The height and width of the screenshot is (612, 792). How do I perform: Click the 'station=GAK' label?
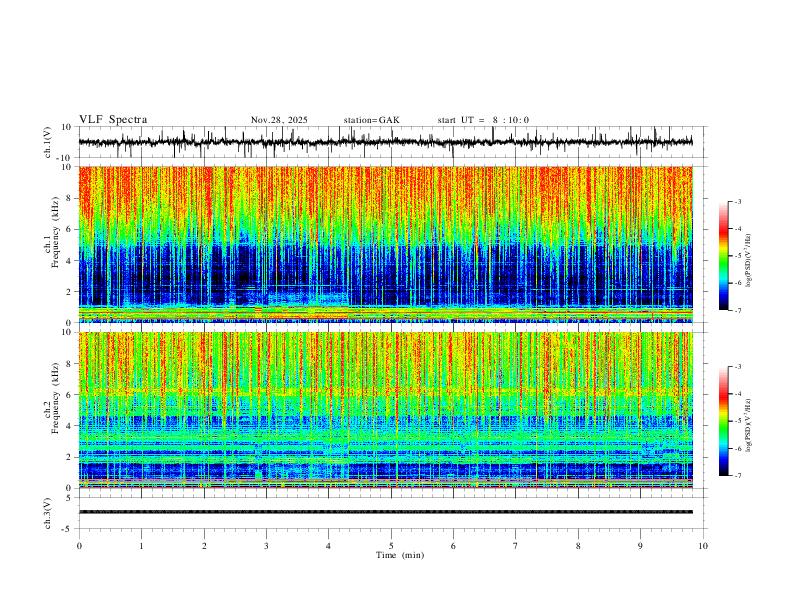tap(371, 120)
